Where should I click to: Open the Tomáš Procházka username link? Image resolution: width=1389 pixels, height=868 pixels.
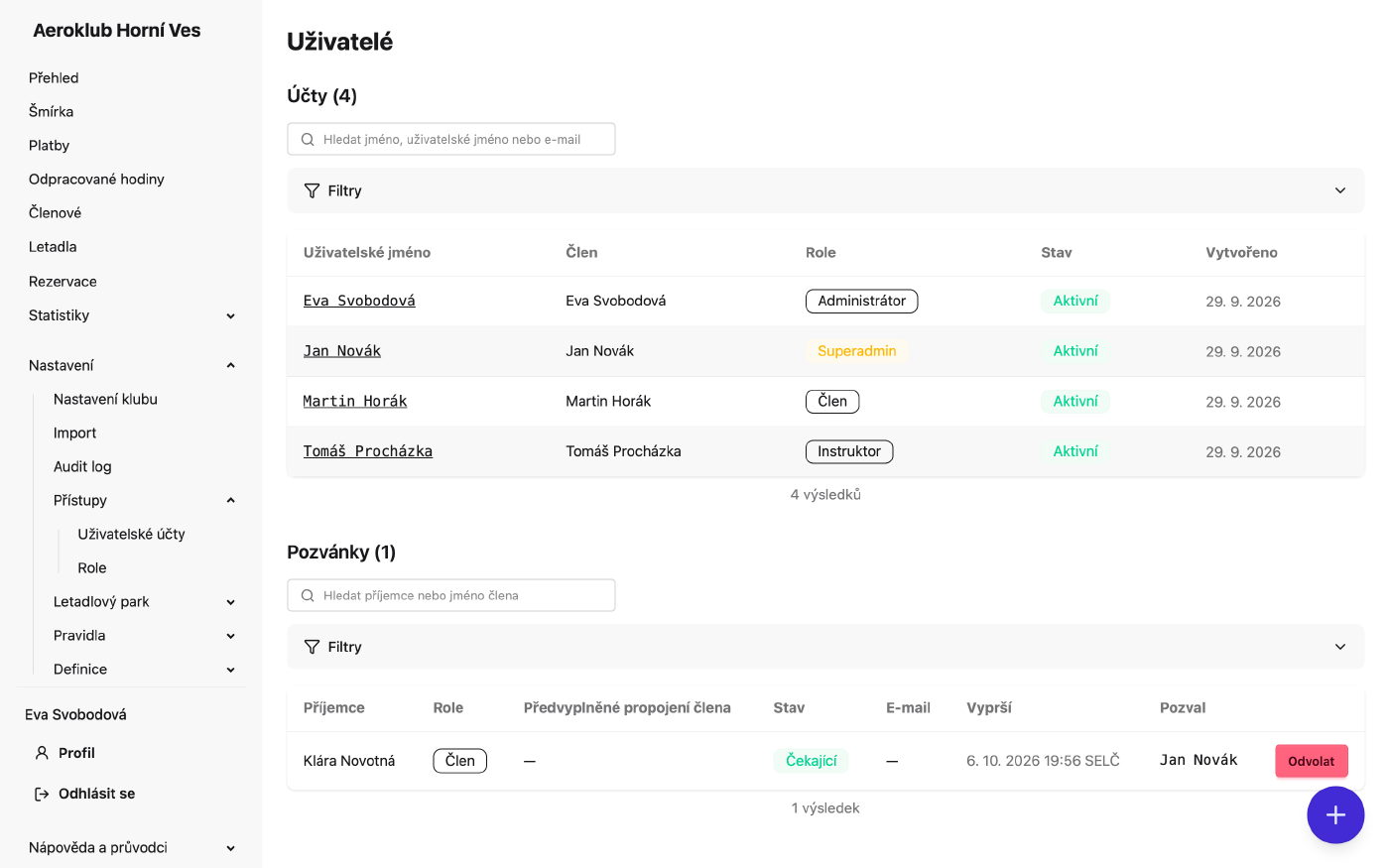click(368, 451)
